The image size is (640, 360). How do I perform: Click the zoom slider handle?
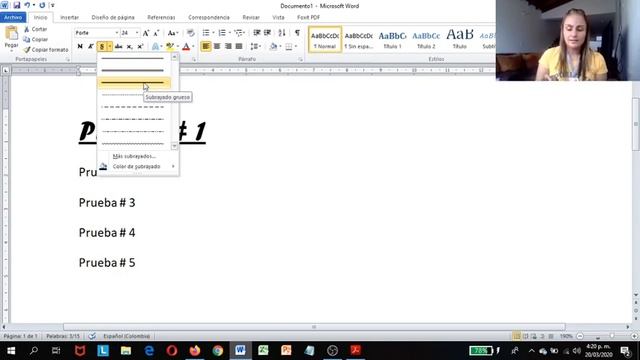tap(612, 336)
